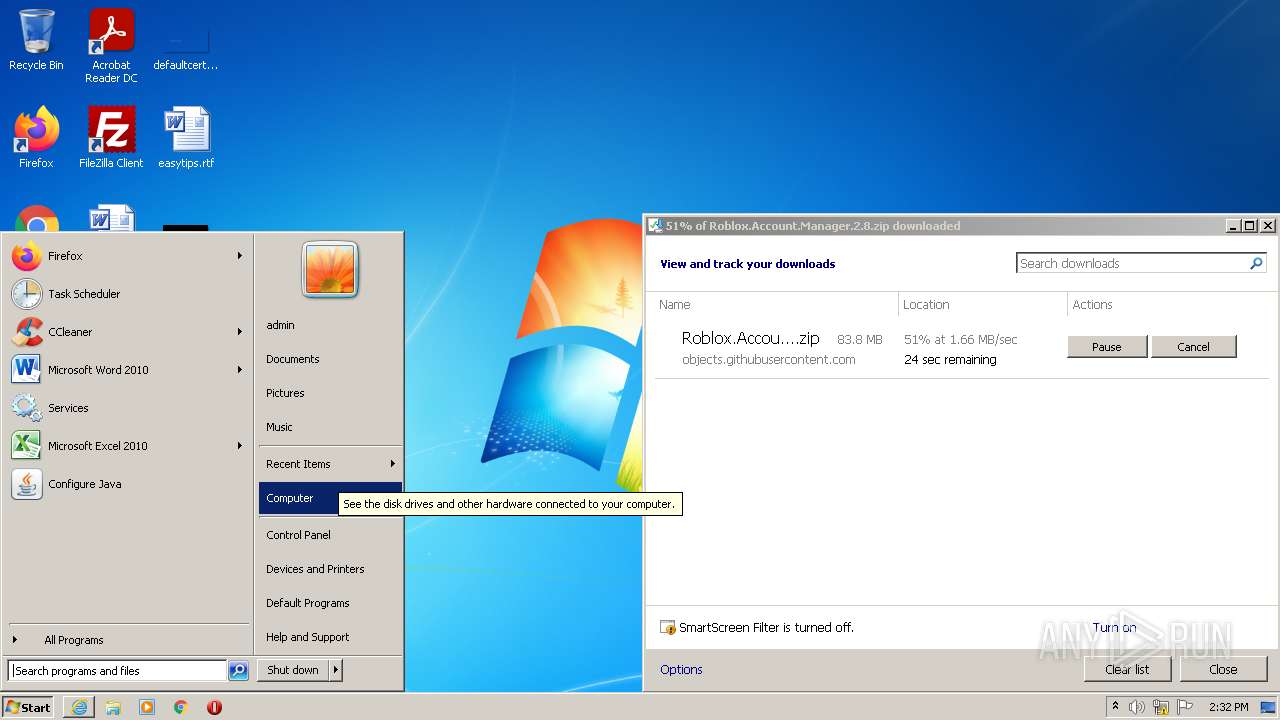Open Help and Support
1280x720 pixels.
tap(330, 637)
